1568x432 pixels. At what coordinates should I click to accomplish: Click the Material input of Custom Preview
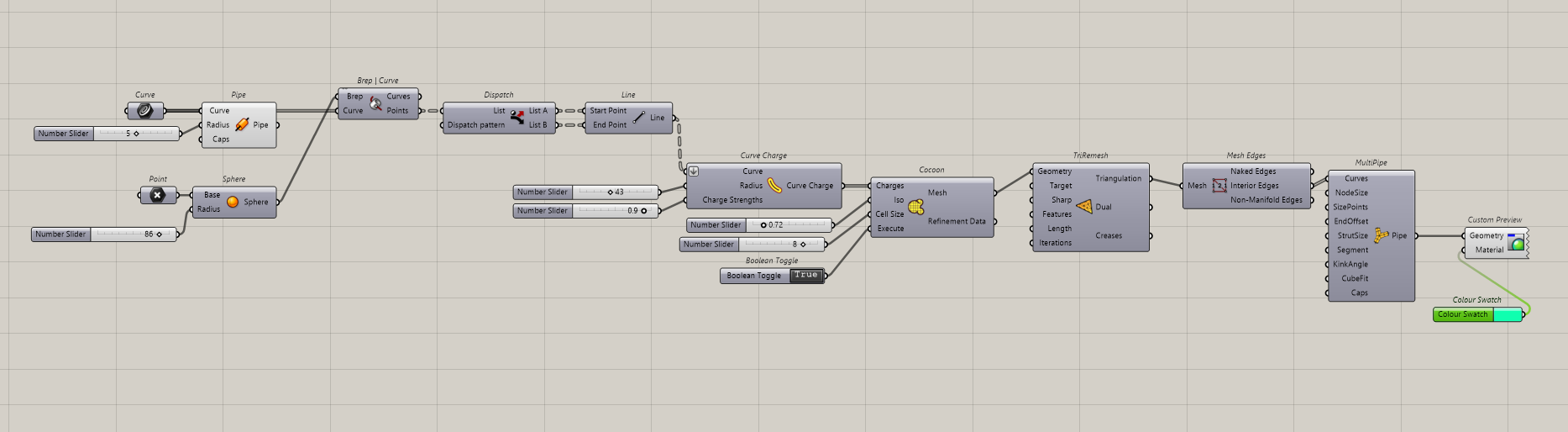coord(1489,250)
